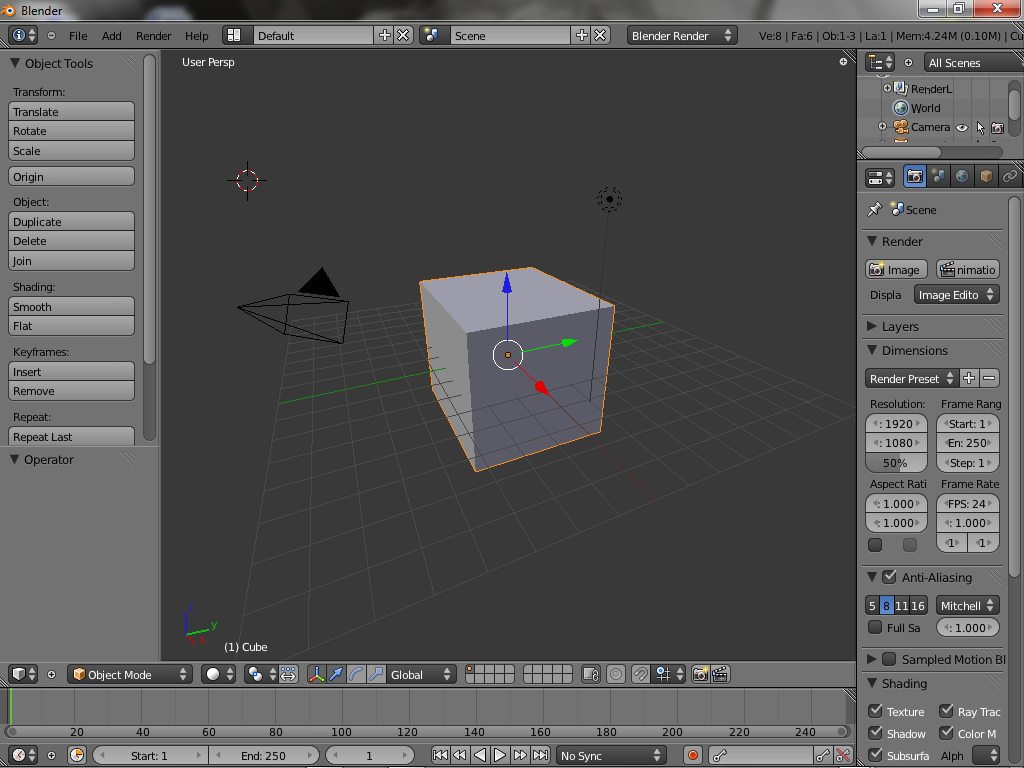Toggle proportional editing circle icon
Screen dimensions: 1024x768
click(x=616, y=675)
